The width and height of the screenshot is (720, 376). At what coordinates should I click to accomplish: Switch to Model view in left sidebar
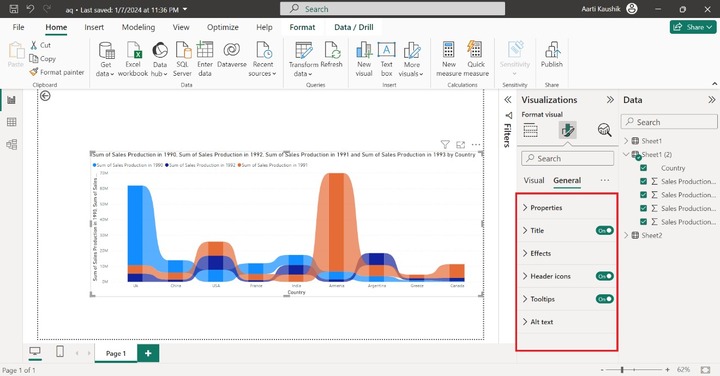(x=11, y=145)
